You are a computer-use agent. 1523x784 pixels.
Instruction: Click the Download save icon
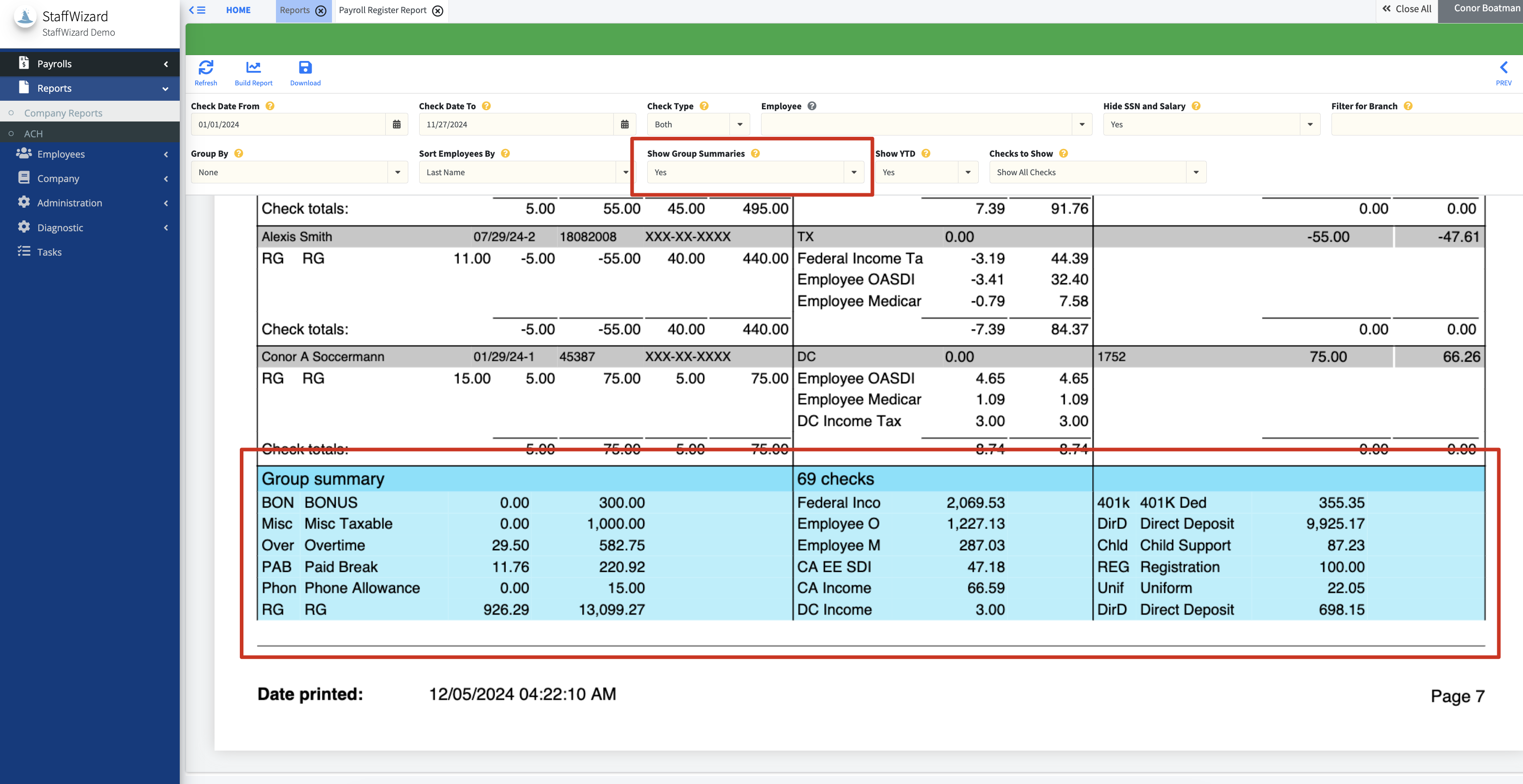tap(305, 67)
